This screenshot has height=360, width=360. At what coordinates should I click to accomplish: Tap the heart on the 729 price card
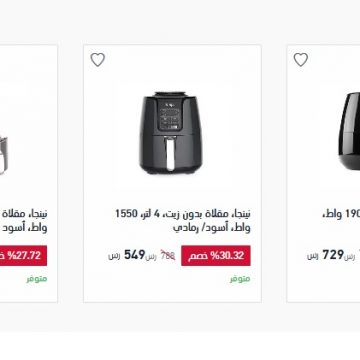301,60
